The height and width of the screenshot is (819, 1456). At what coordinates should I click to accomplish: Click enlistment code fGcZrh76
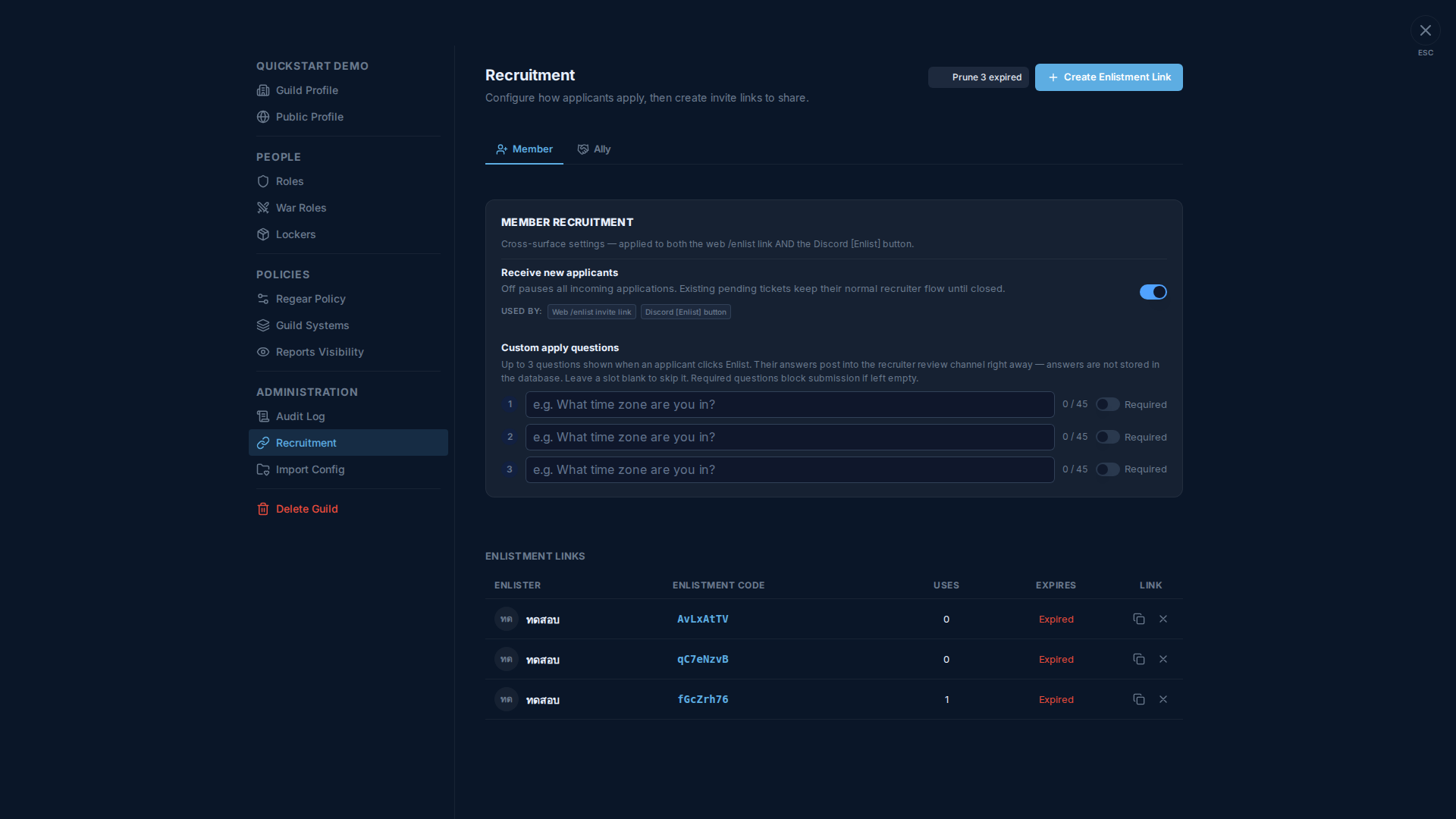702,699
